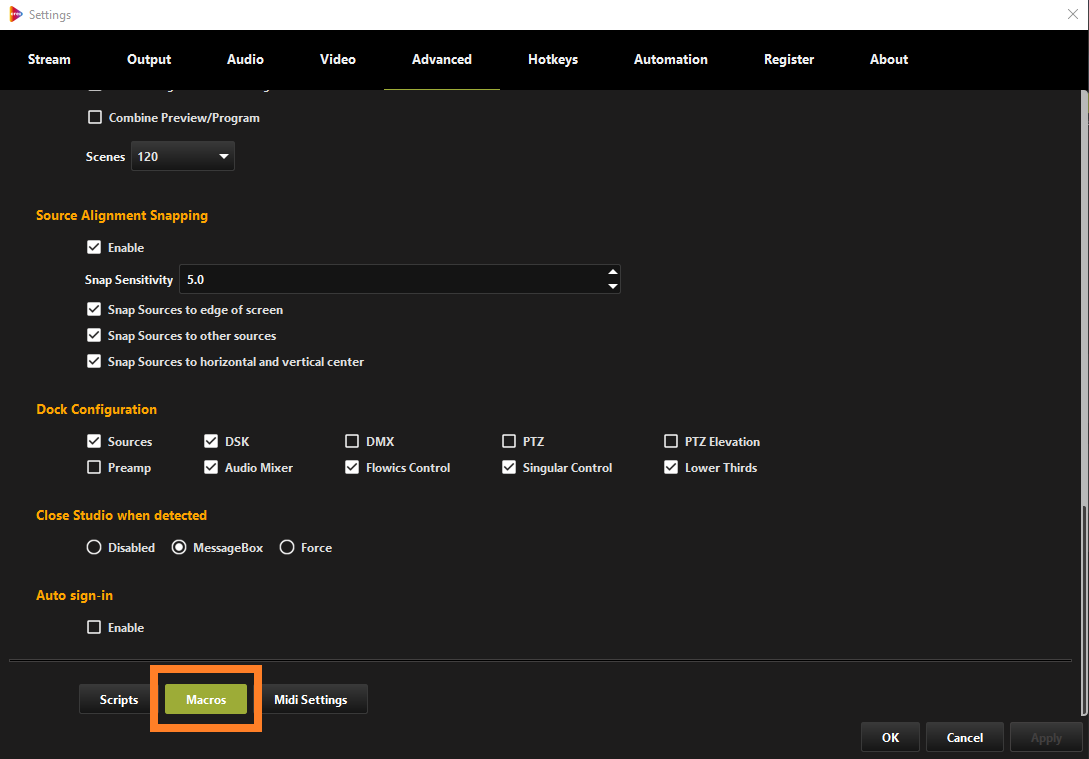The image size is (1089, 759).
Task: Open the Stream settings tab
Action: tap(49, 60)
